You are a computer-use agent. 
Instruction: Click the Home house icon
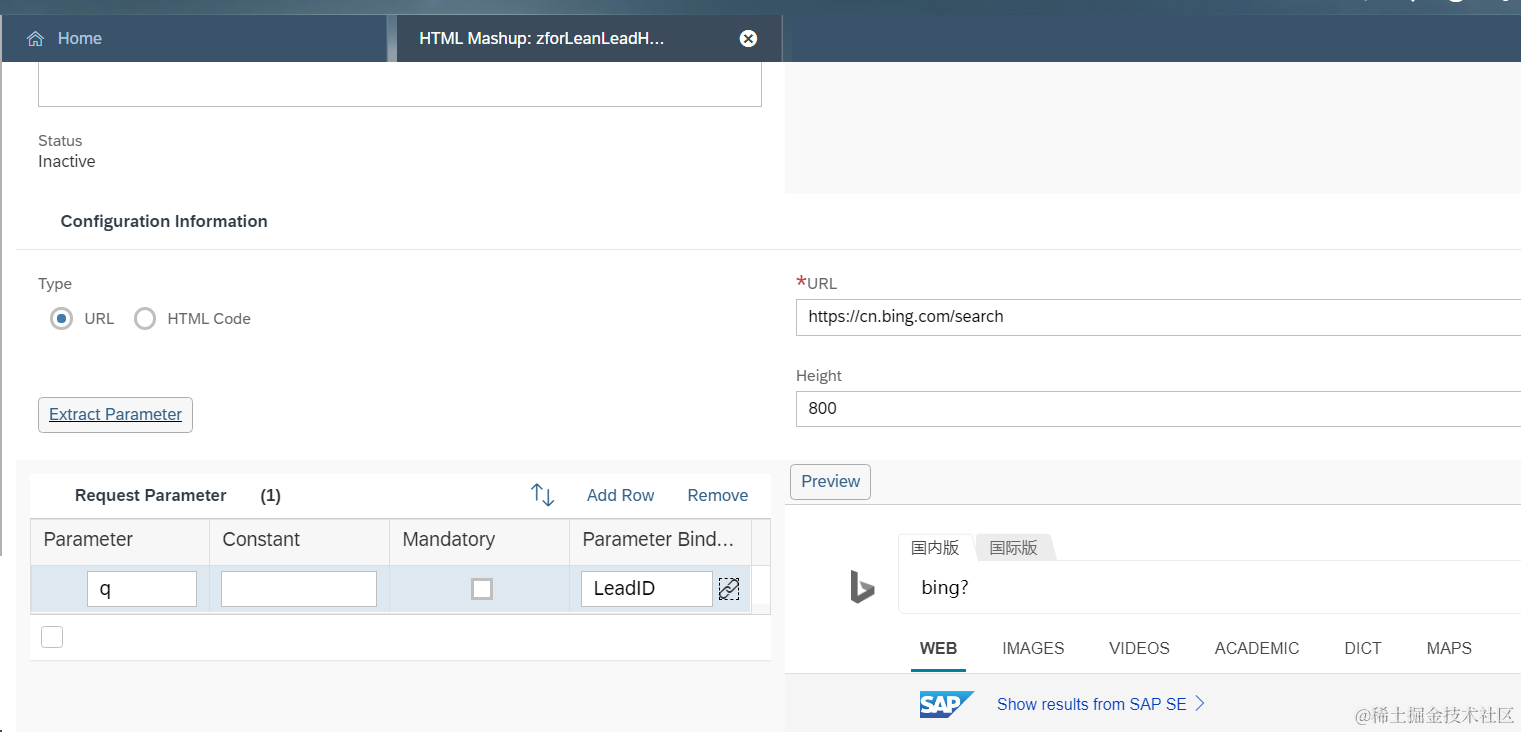click(x=36, y=39)
